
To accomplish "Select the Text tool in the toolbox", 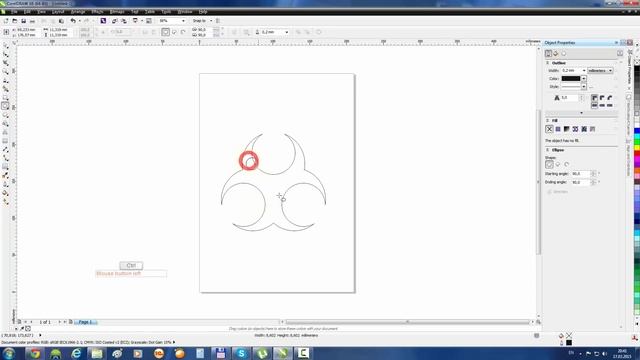I will coord(5,132).
